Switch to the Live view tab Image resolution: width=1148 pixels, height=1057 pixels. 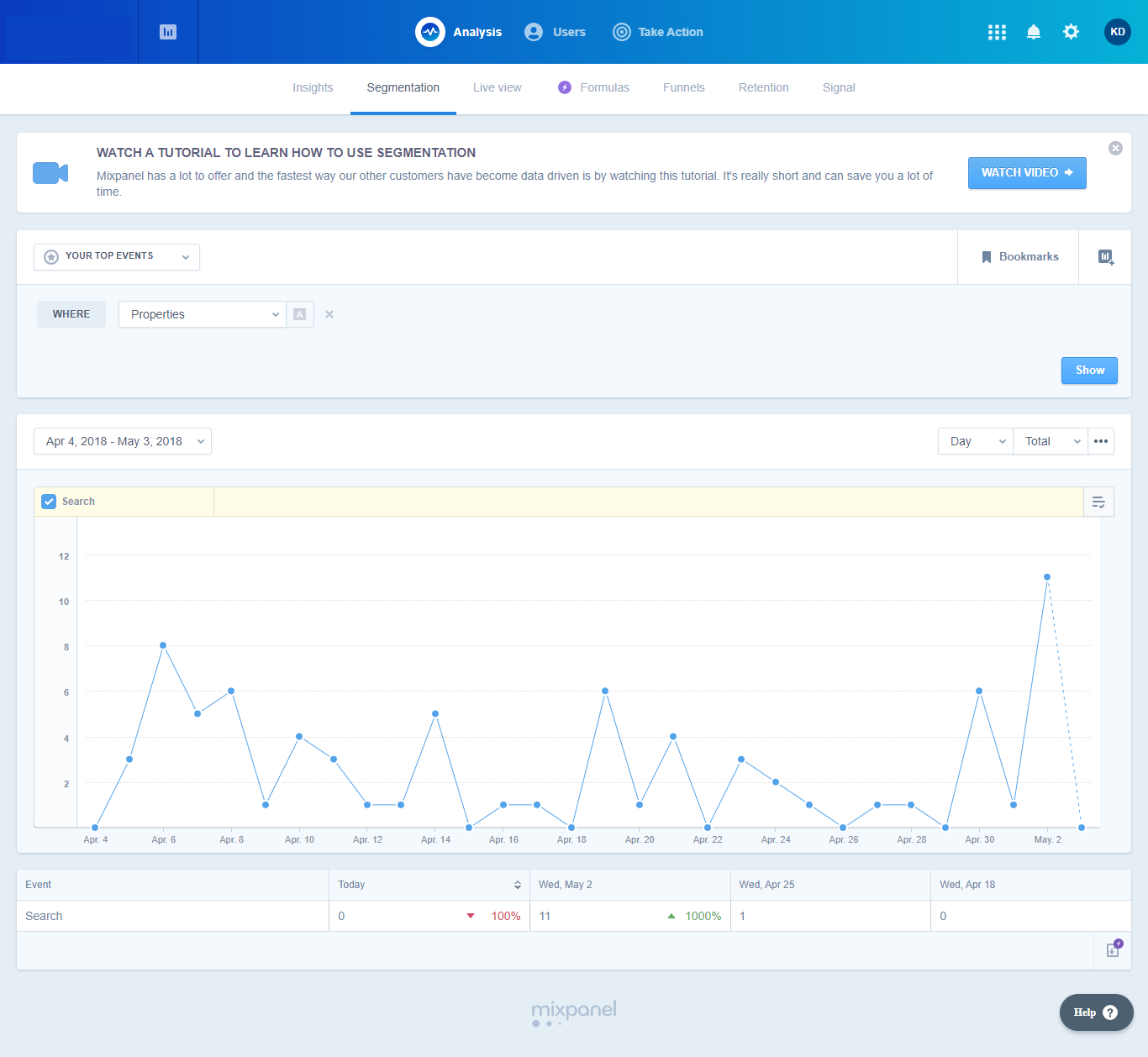pos(498,87)
